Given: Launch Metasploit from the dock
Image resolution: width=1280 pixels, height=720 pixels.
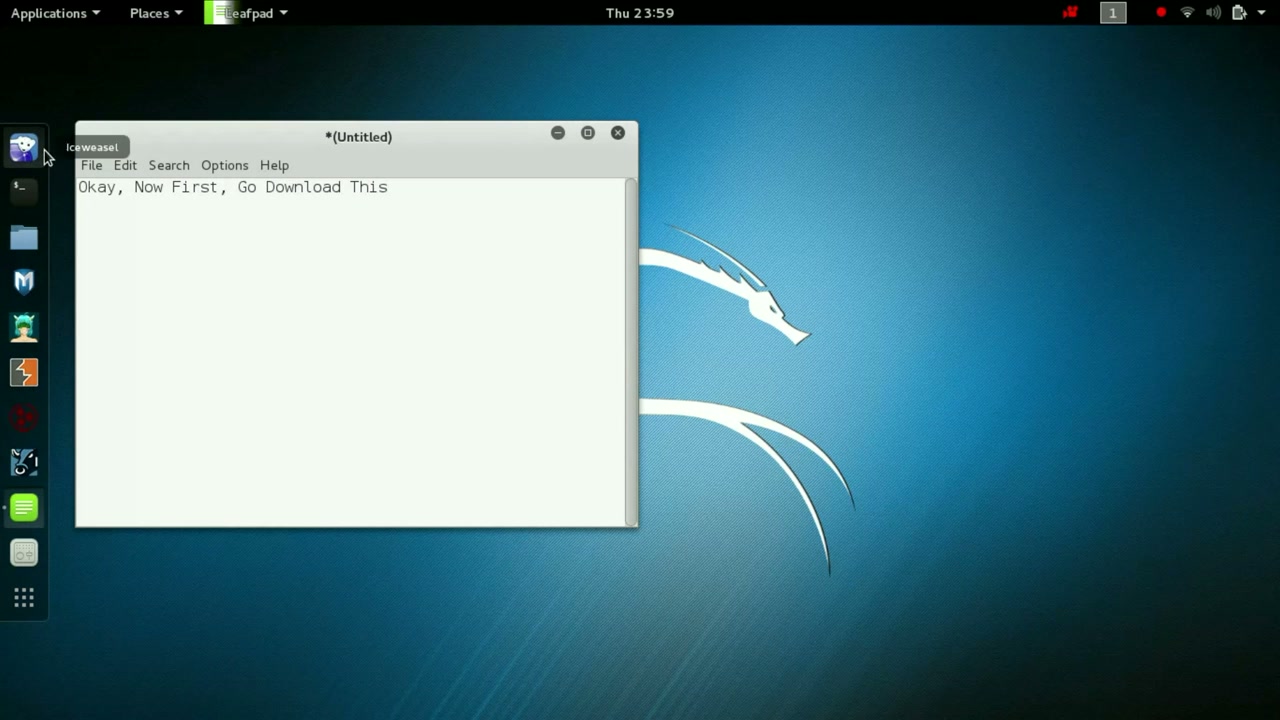Looking at the screenshot, I should (x=24, y=282).
